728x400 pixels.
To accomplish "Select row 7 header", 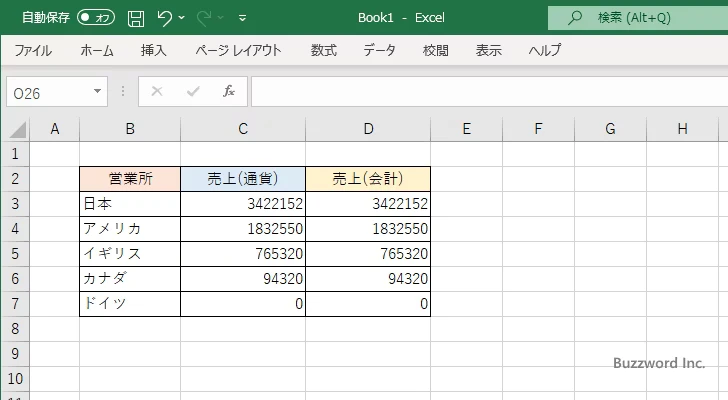I will click(15, 304).
